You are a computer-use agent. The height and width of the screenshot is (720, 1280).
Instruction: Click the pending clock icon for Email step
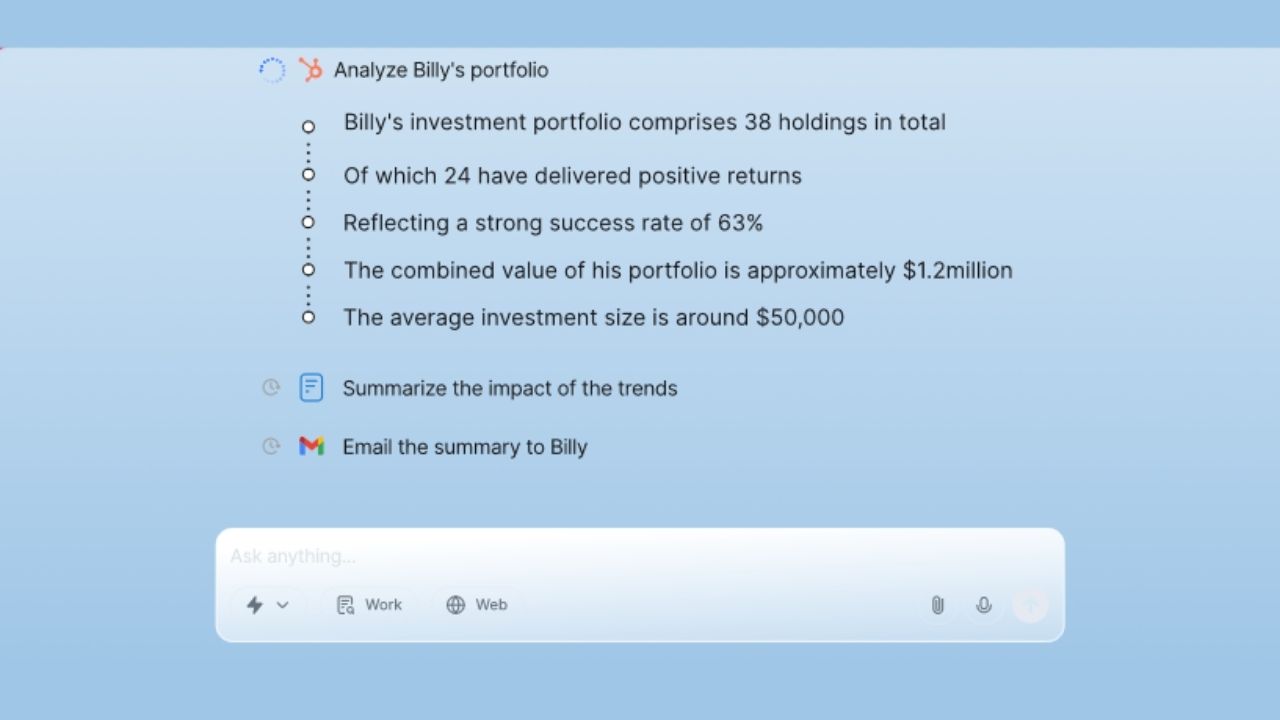(271, 446)
